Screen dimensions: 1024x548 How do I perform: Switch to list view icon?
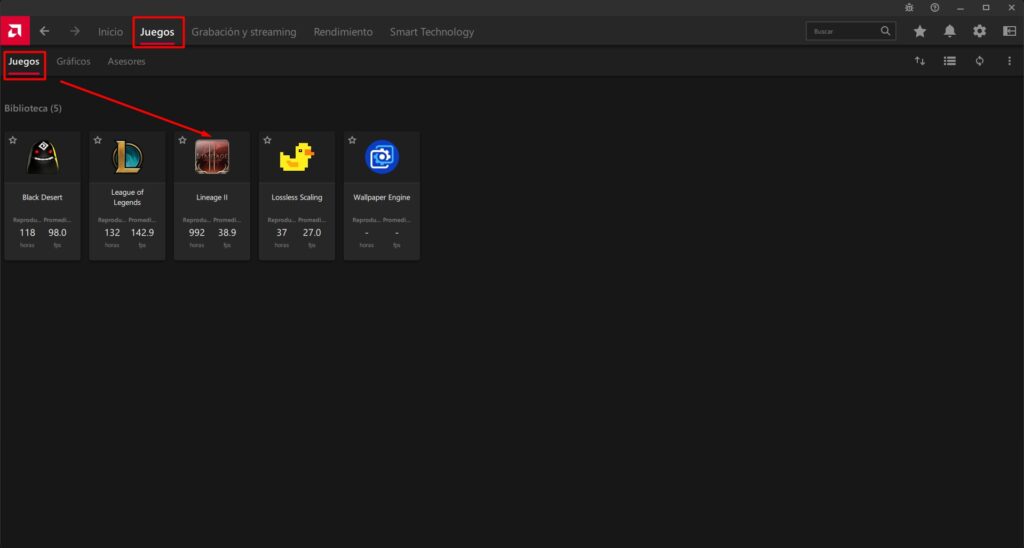tap(950, 61)
